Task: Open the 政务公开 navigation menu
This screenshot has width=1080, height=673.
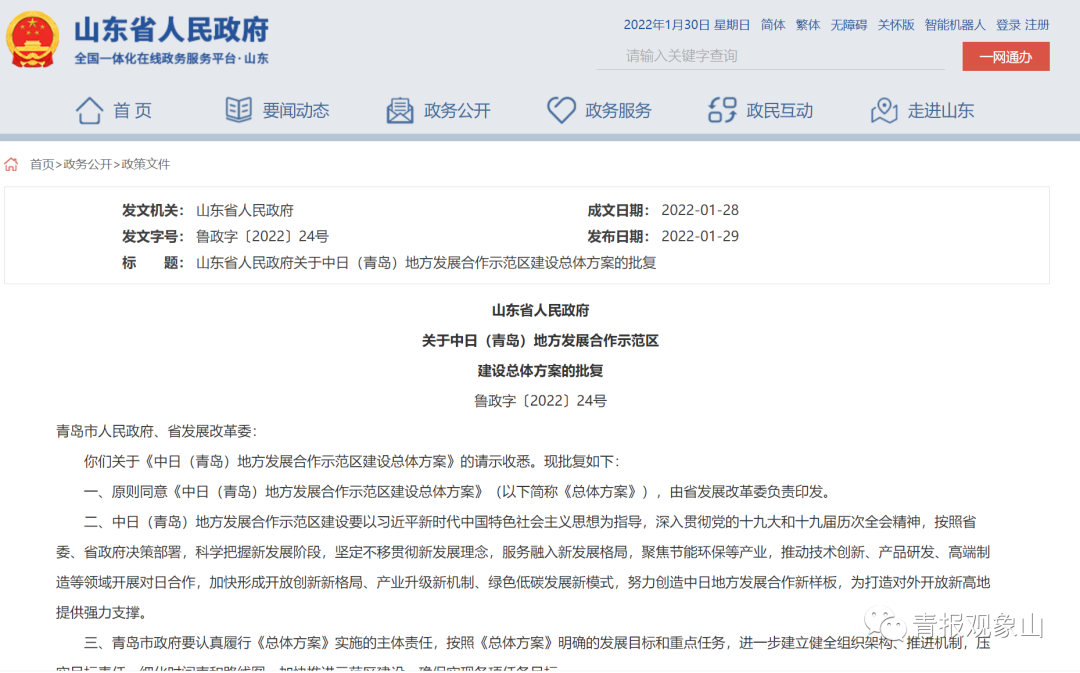Action: tap(457, 111)
